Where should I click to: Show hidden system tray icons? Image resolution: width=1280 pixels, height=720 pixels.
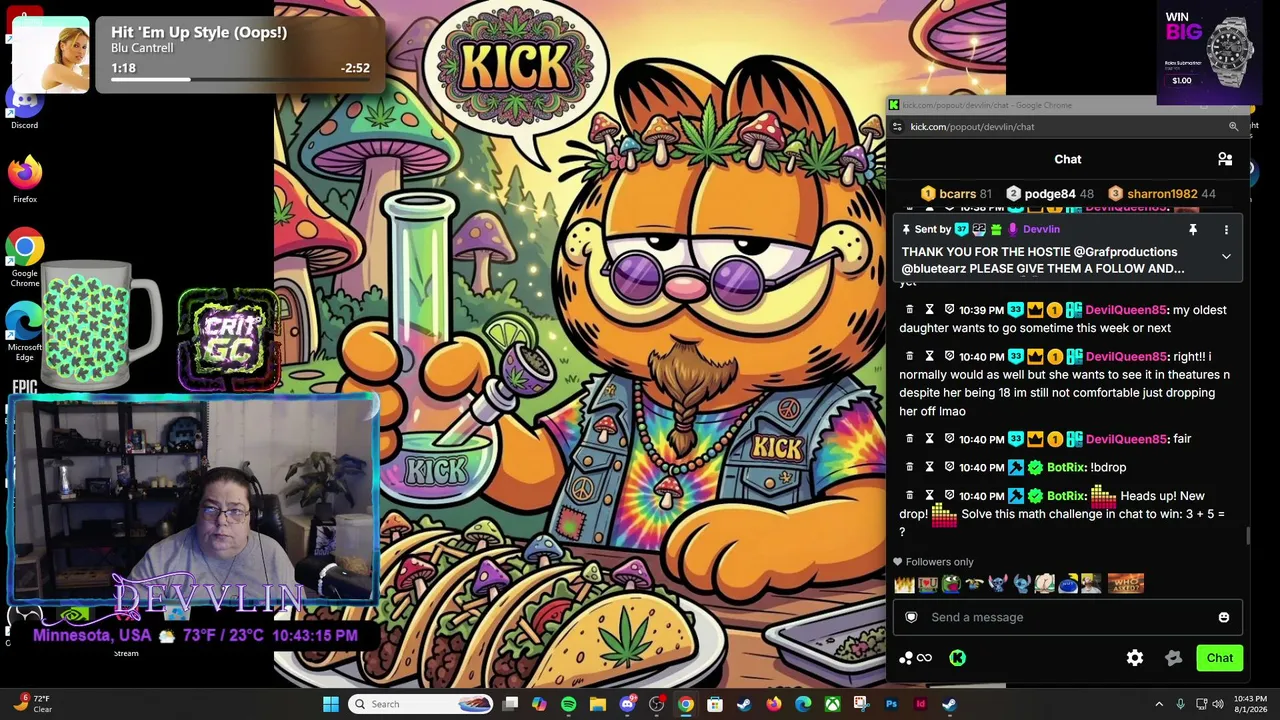pyautogui.click(x=1159, y=704)
